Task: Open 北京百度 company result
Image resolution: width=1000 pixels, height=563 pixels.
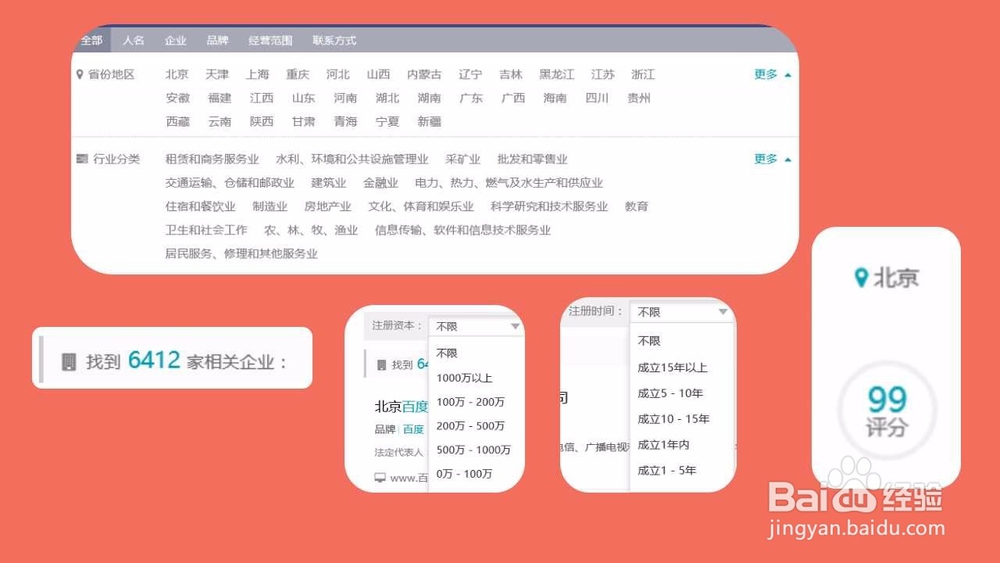Action: (401, 407)
